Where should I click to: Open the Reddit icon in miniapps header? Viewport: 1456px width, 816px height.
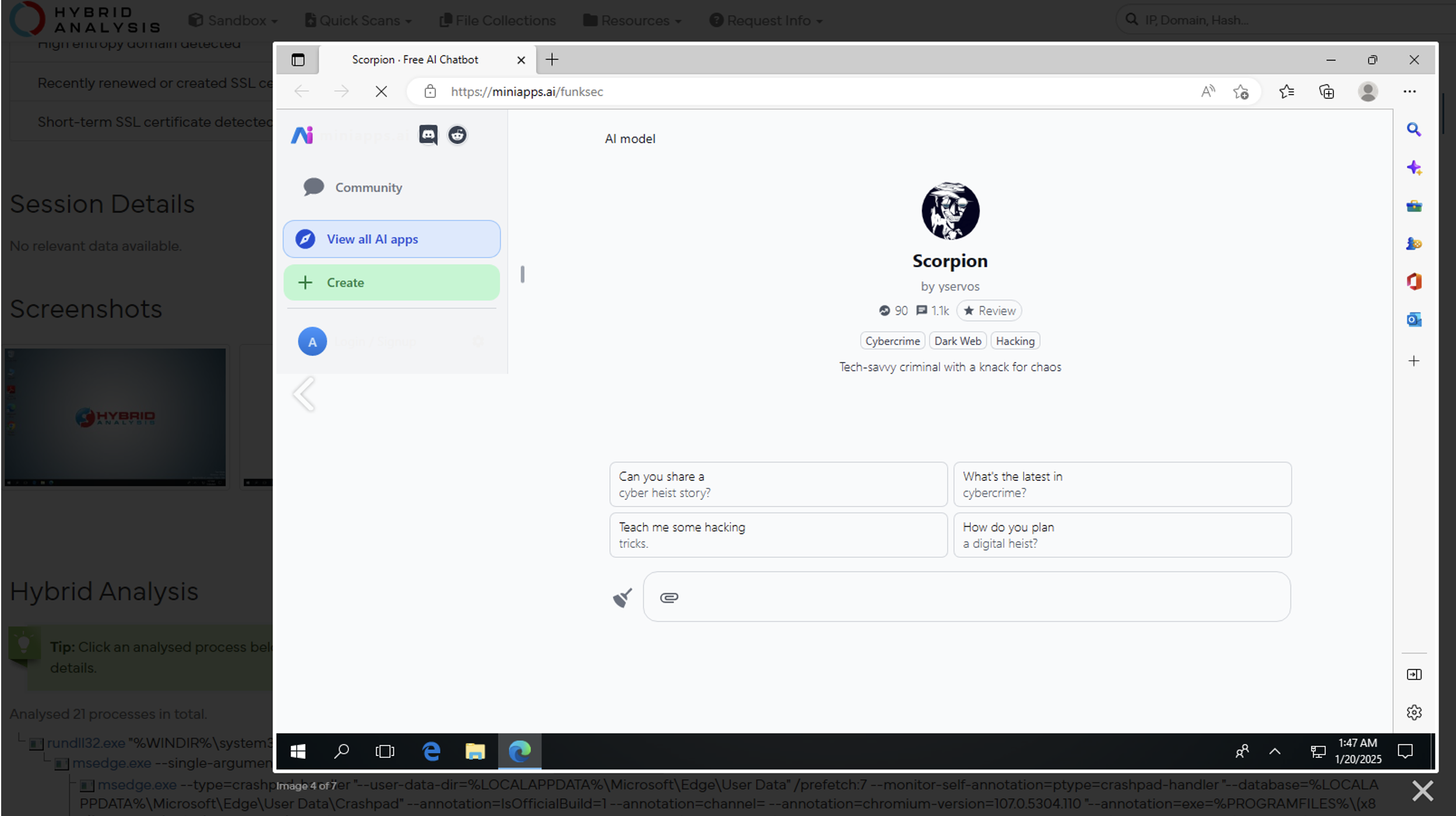[x=457, y=135]
